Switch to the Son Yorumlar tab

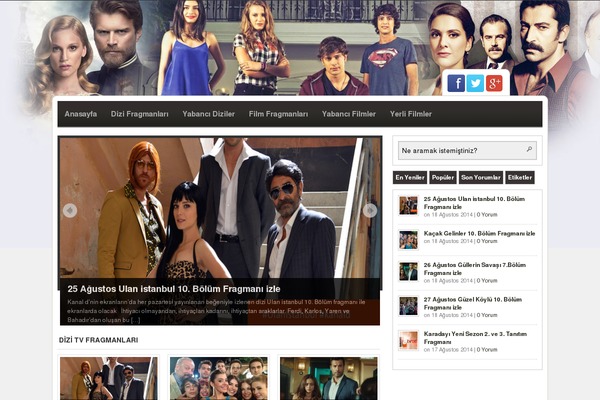481,178
